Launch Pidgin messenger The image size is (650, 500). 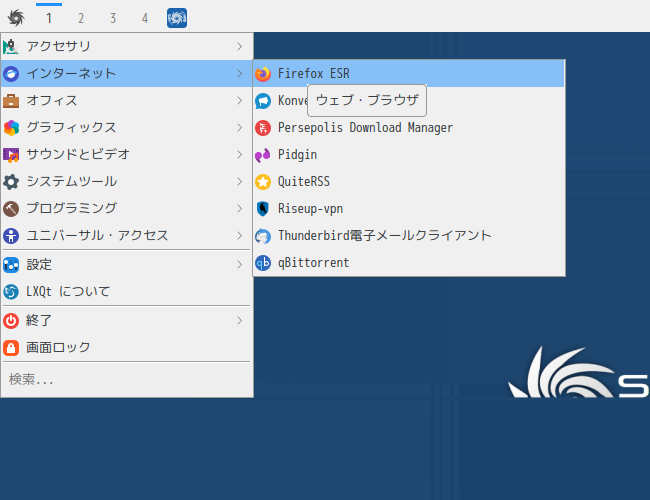tap(409, 155)
